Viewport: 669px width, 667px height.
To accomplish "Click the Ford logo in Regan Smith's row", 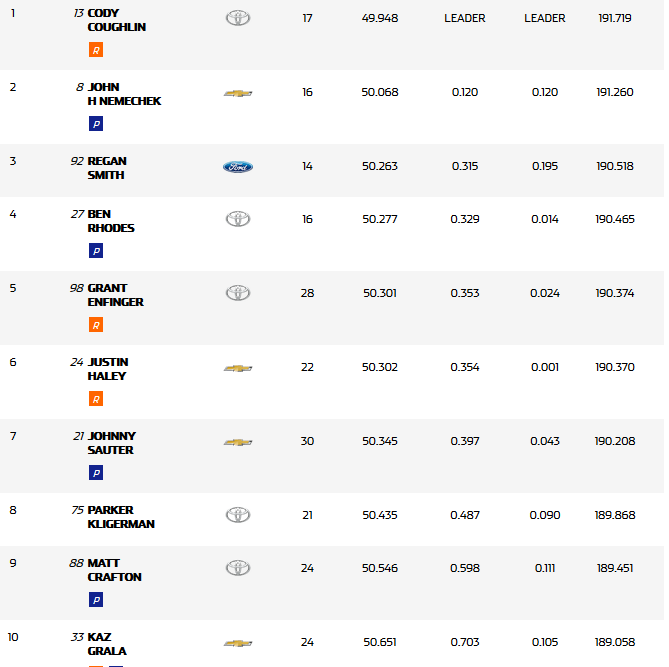I will (x=237, y=167).
